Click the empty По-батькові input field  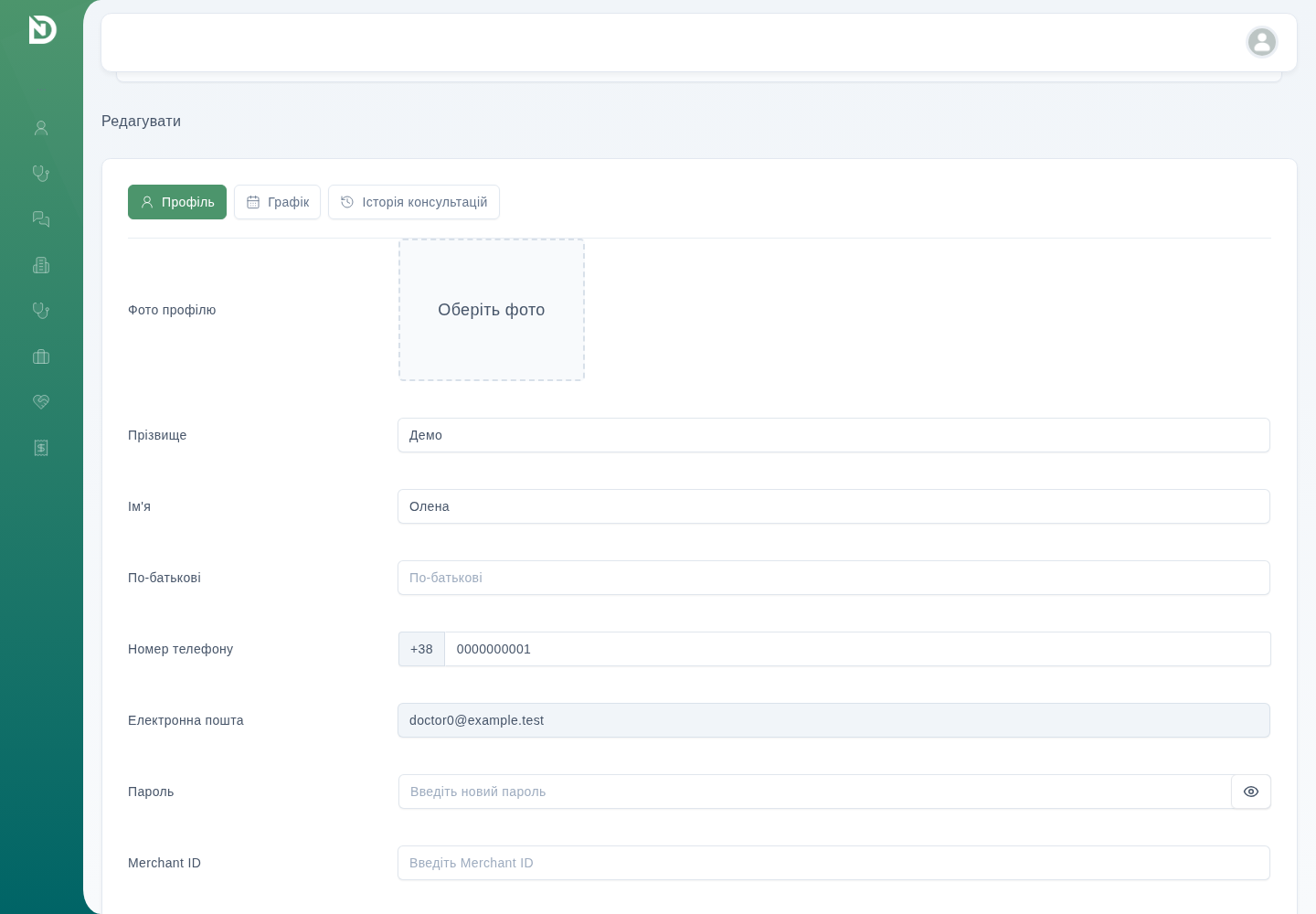833,578
